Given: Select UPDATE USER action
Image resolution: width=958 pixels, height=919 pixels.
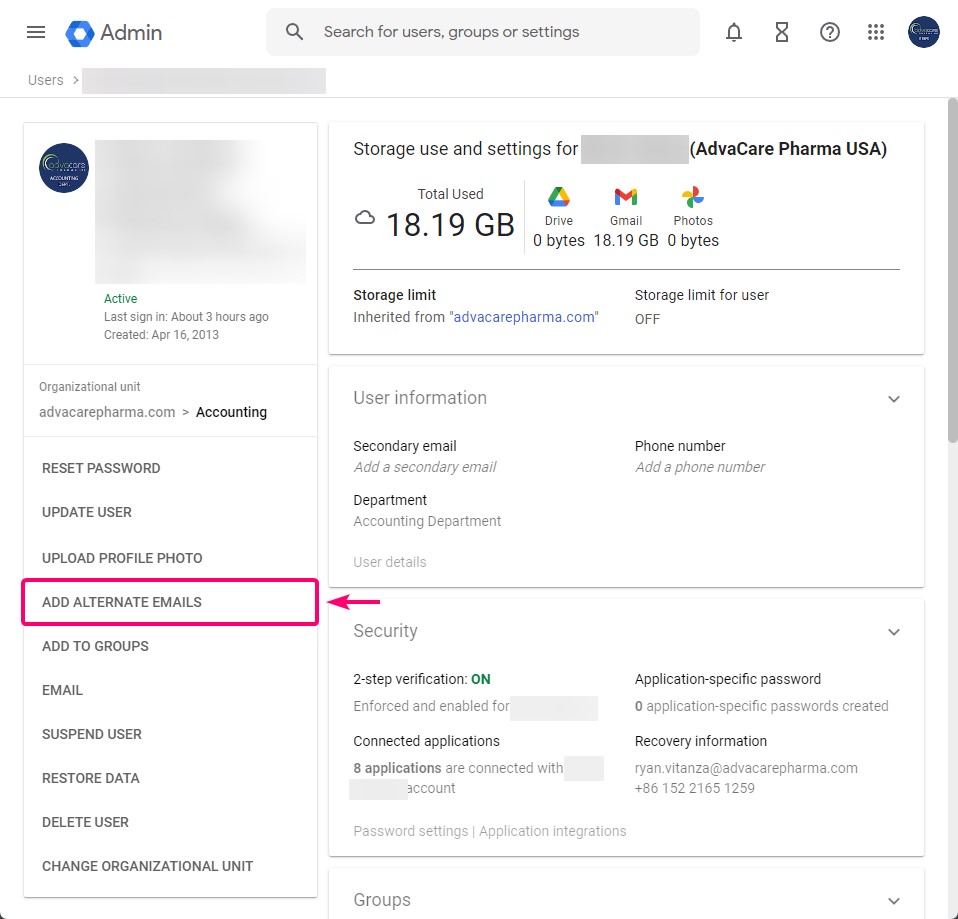Looking at the screenshot, I should click(x=87, y=512).
